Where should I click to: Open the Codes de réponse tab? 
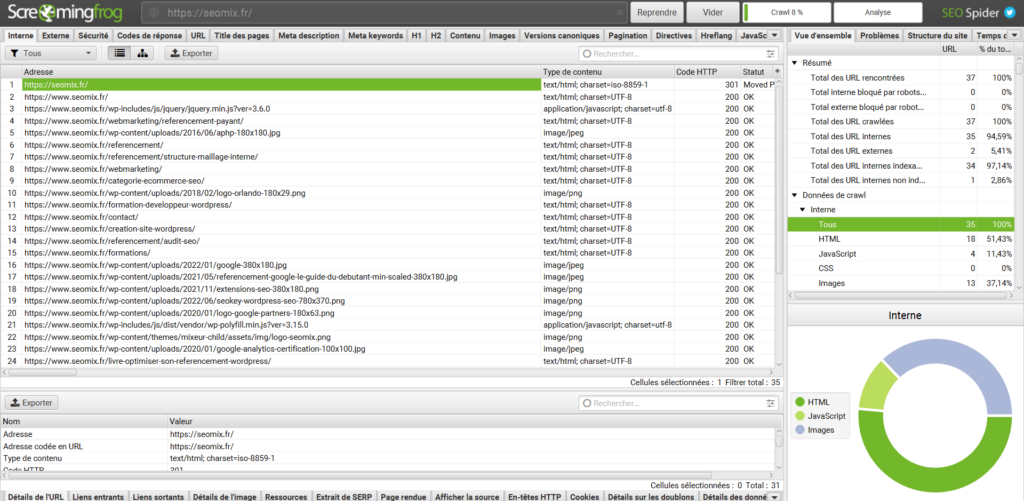tap(148, 35)
